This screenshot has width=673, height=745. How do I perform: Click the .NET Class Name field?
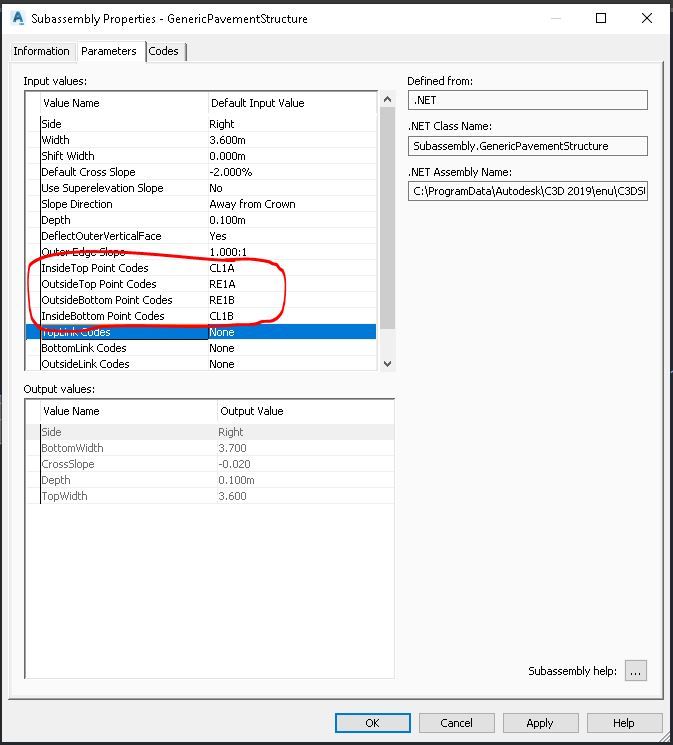coord(528,146)
